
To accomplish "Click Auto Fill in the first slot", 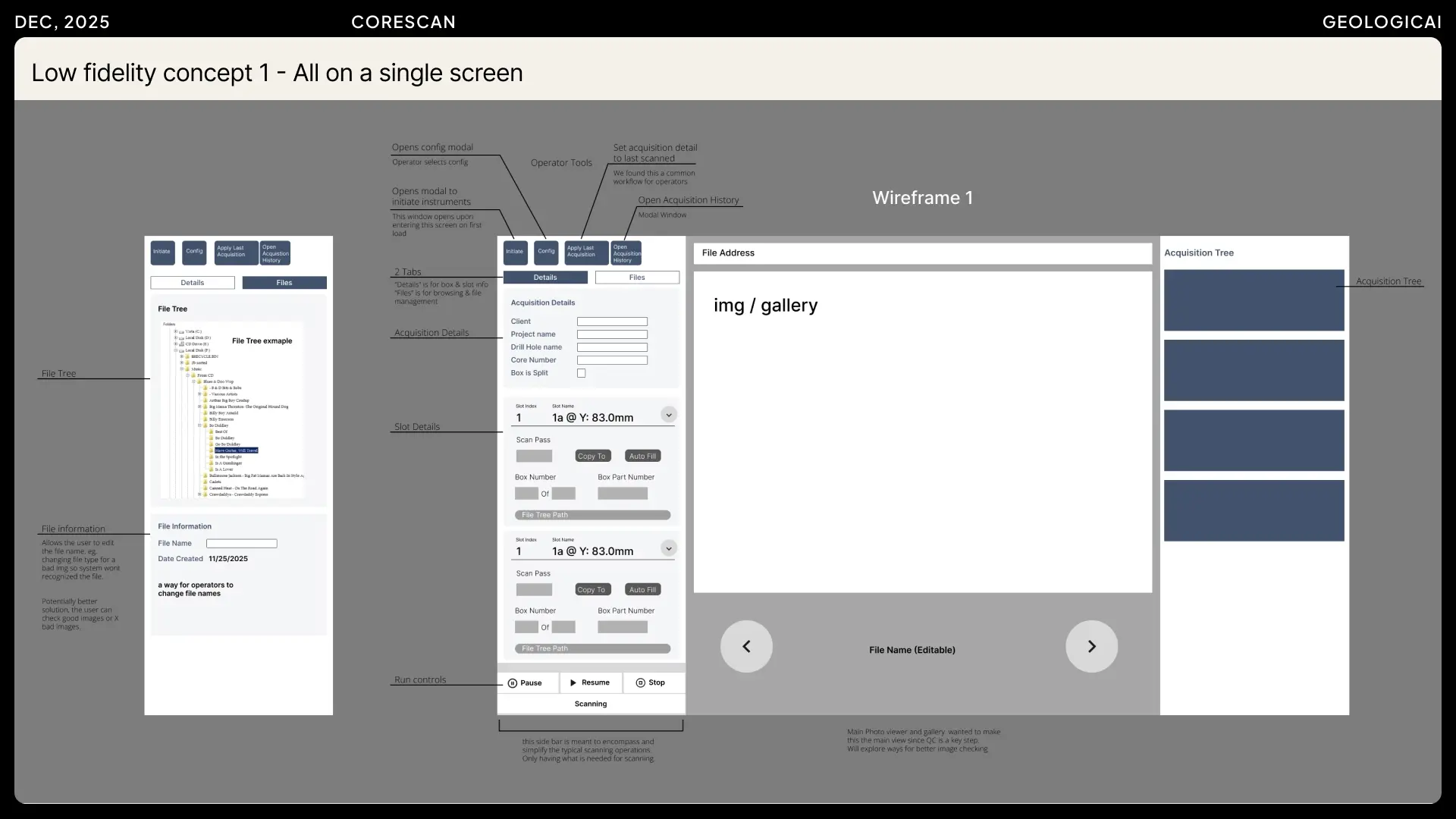I will pos(642,456).
